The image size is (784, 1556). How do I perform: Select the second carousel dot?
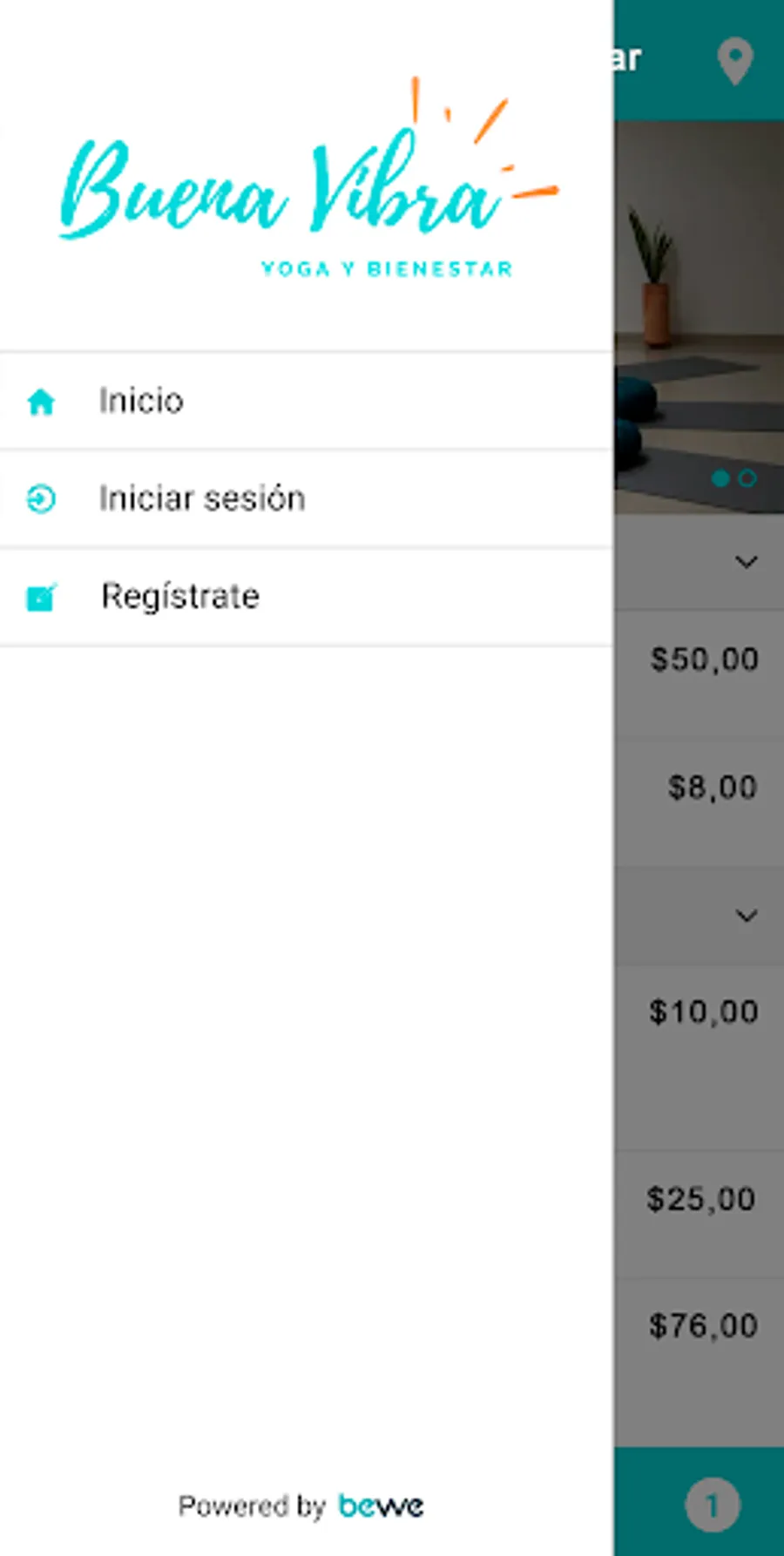pyautogui.click(x=747, y=478)
